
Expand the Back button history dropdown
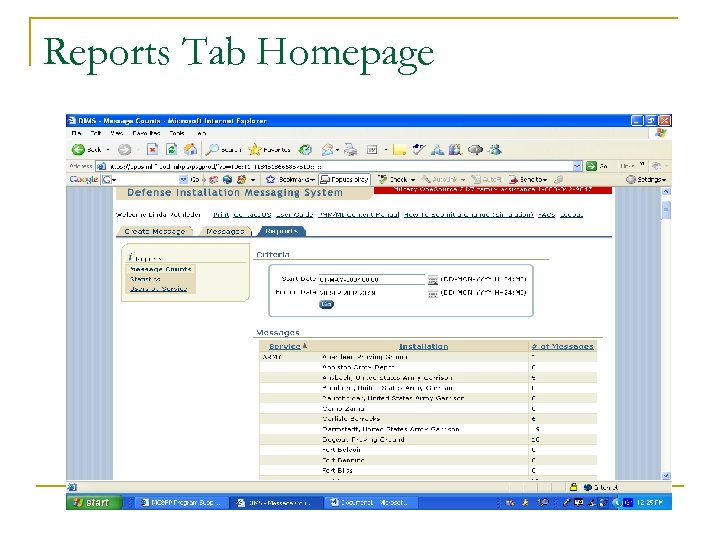[108, 150]
